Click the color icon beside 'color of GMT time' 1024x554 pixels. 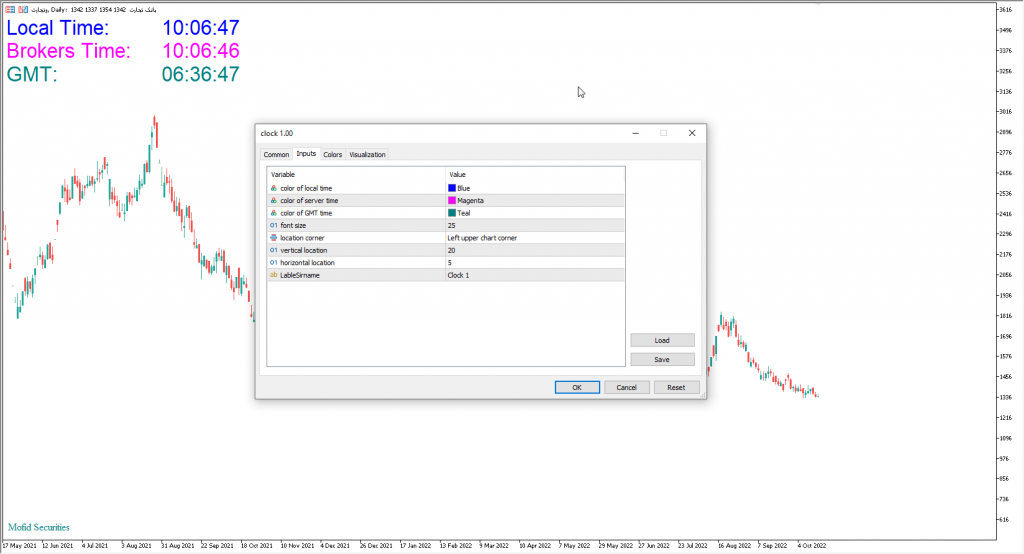pyautogui.click(x=274, y=213)
